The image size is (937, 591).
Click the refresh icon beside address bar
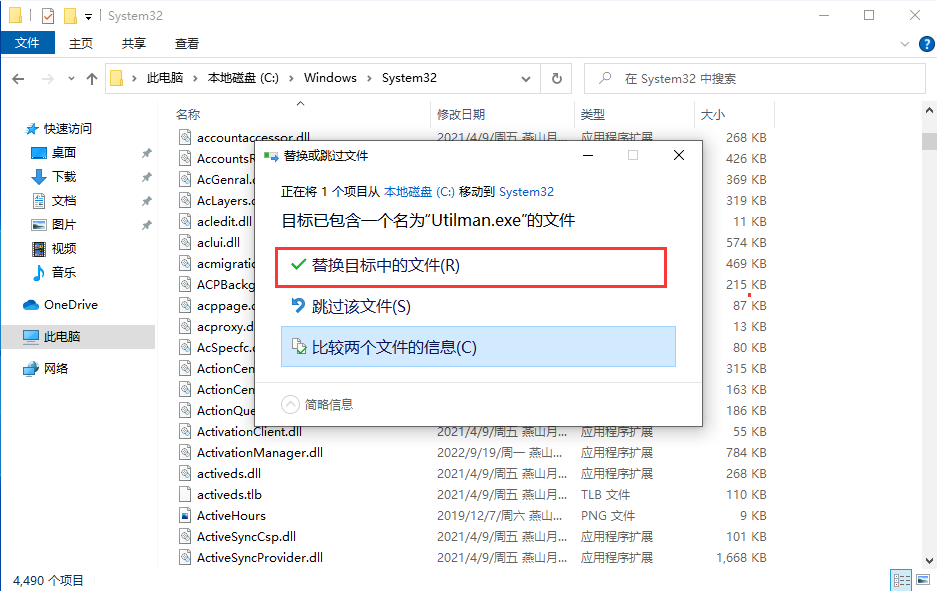(556, 77)
